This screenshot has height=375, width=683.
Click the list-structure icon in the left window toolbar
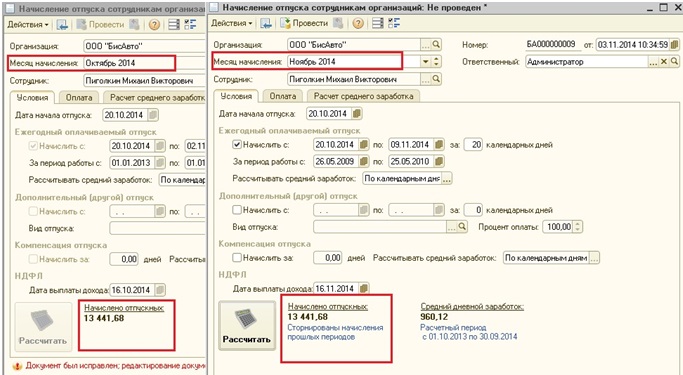(x=174, y=24)
